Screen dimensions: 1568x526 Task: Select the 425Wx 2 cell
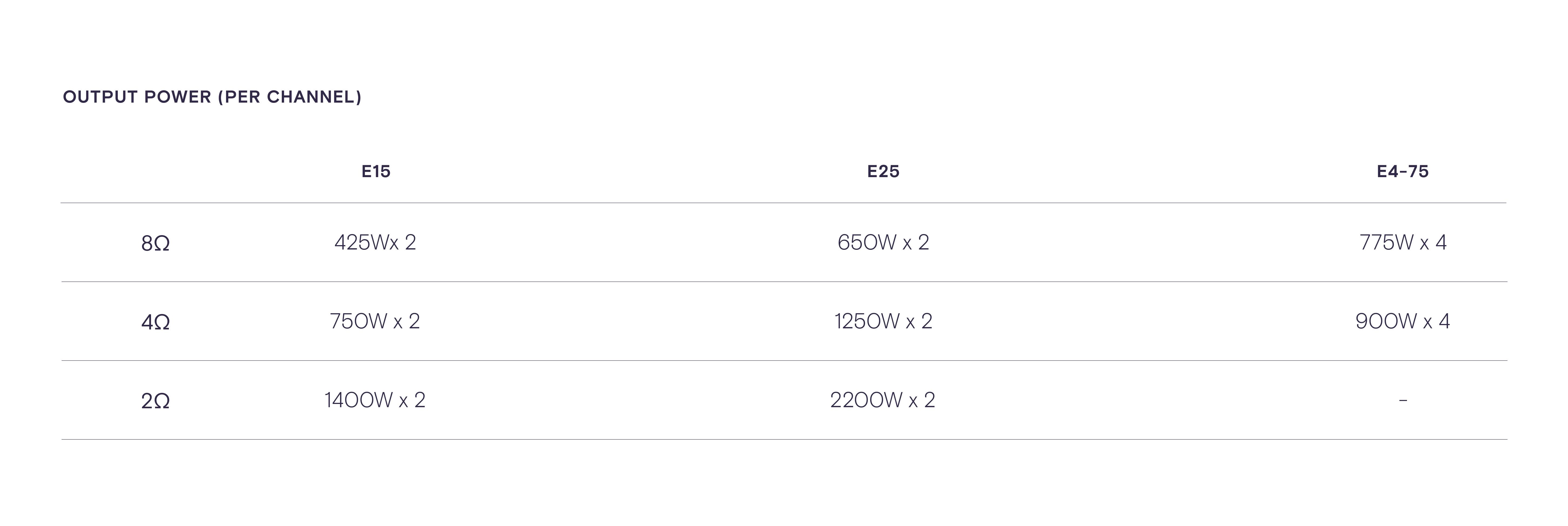click(x=375, y=243)
